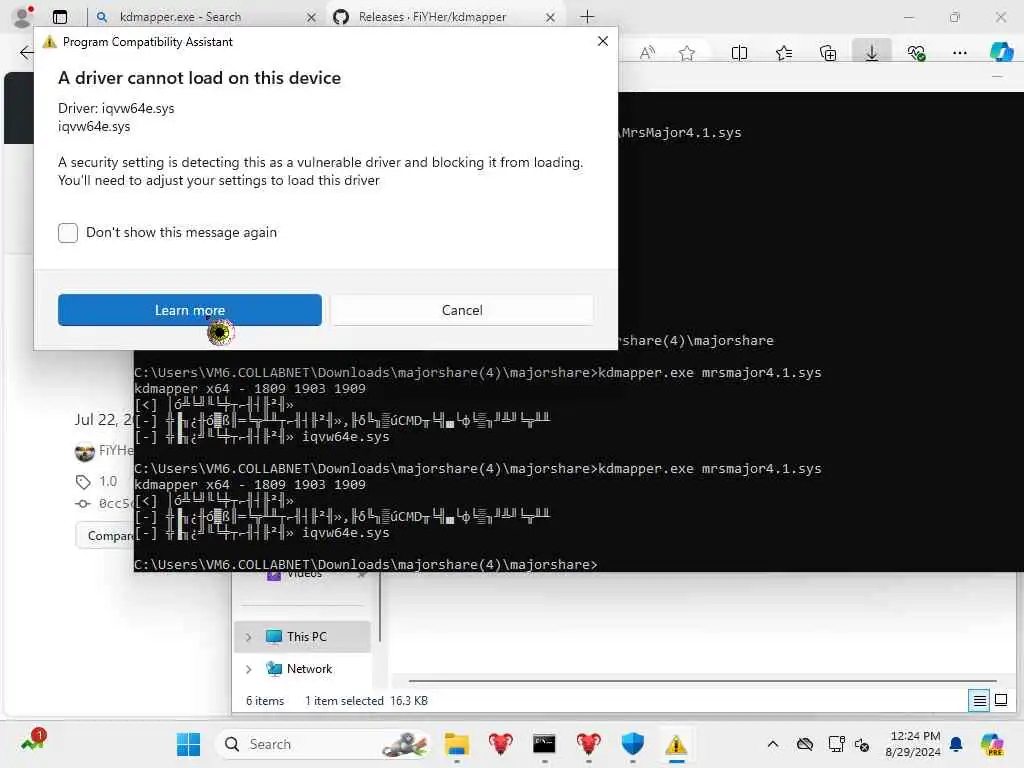Viewport: 1024px width, 768px height.
Task: Open the tab actions menu icon
Action: (60, 17)
